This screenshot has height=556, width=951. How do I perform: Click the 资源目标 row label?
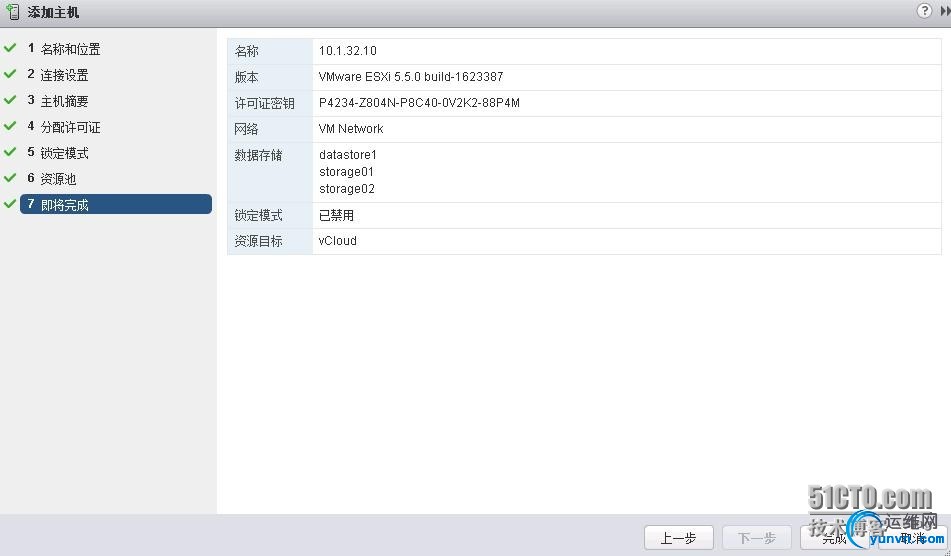[x=258, y=241]
